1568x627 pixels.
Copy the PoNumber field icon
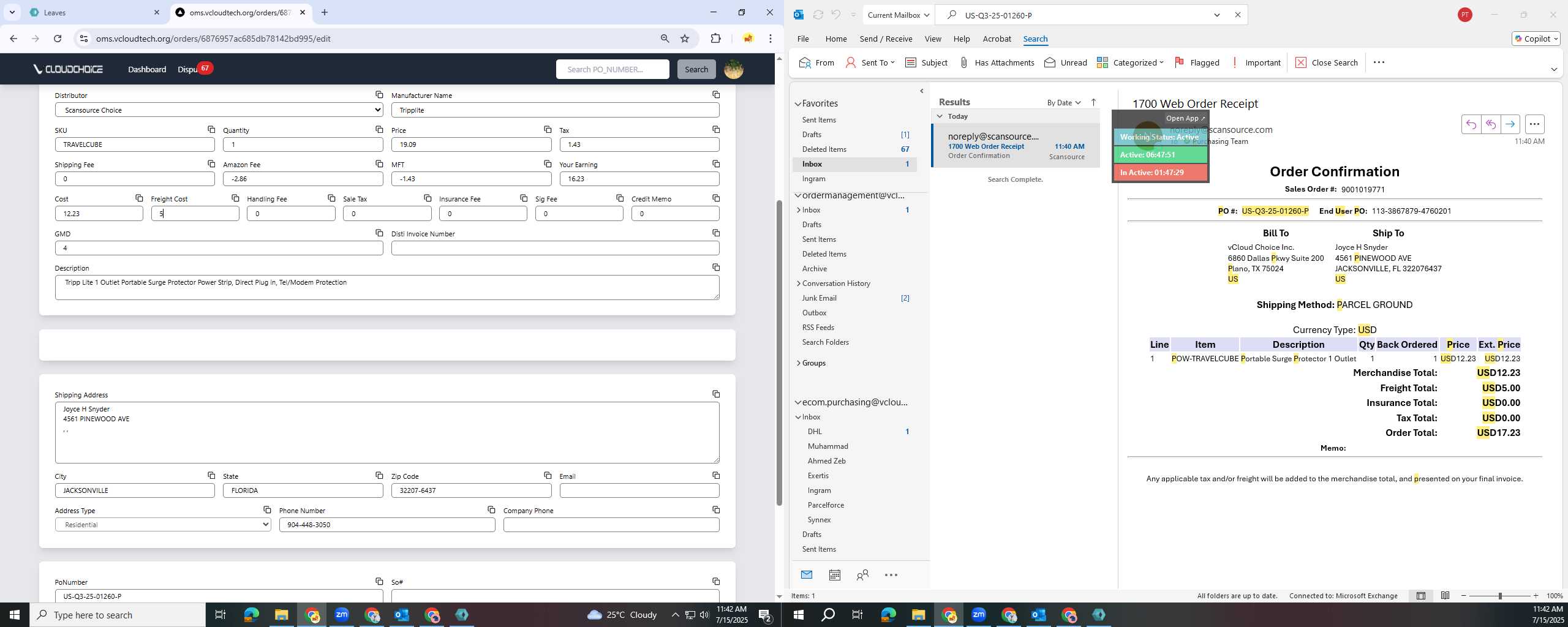tap(379, 581)
